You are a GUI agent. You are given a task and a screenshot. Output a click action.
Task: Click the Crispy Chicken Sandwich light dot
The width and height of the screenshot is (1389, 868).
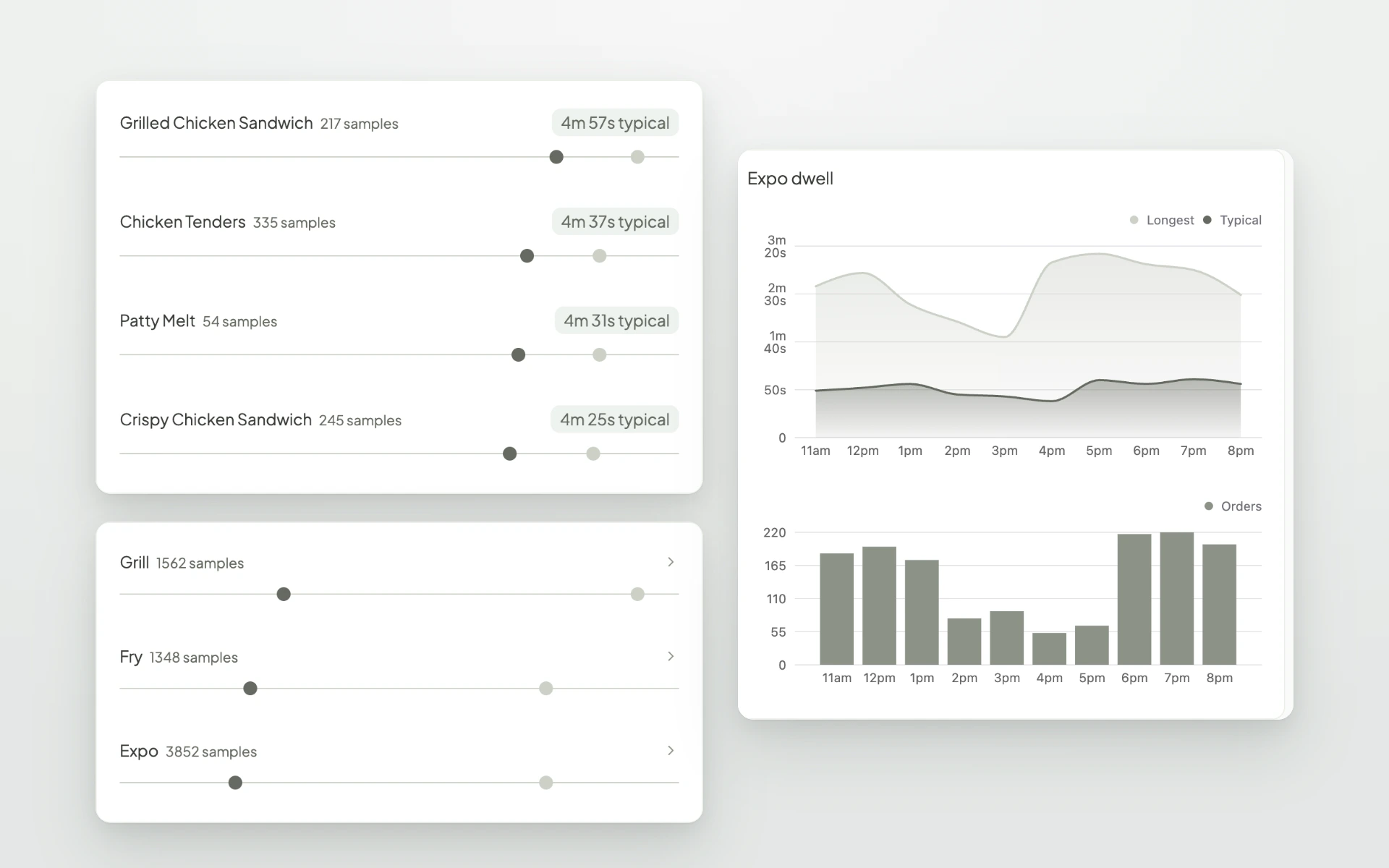(593, 454)
